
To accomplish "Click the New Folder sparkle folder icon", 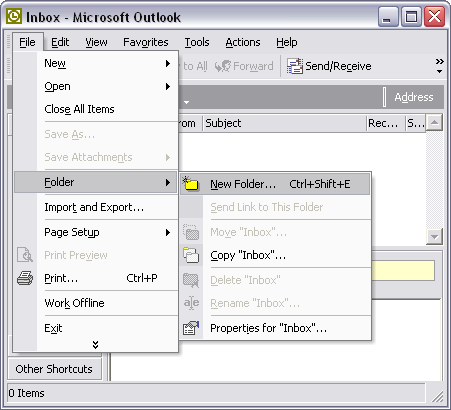I will [x=191, y=183].
